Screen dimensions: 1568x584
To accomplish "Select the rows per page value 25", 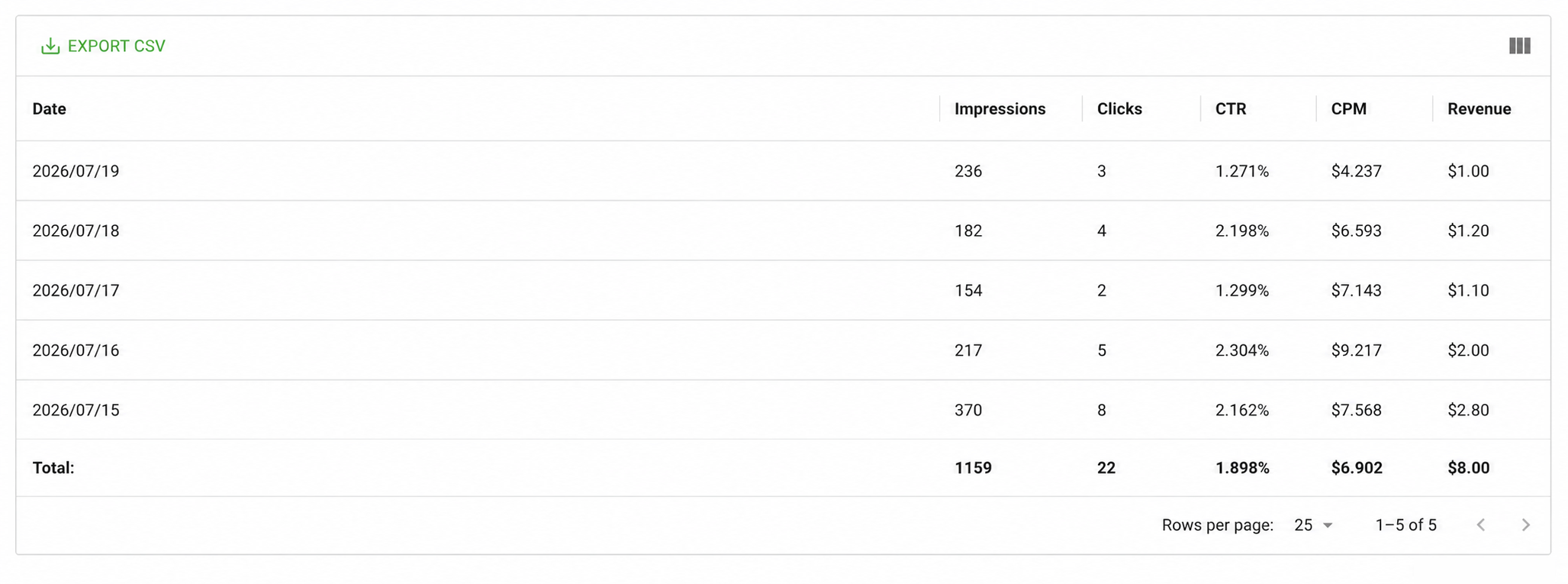I will pyautogui.click(x=1303, y=525).
